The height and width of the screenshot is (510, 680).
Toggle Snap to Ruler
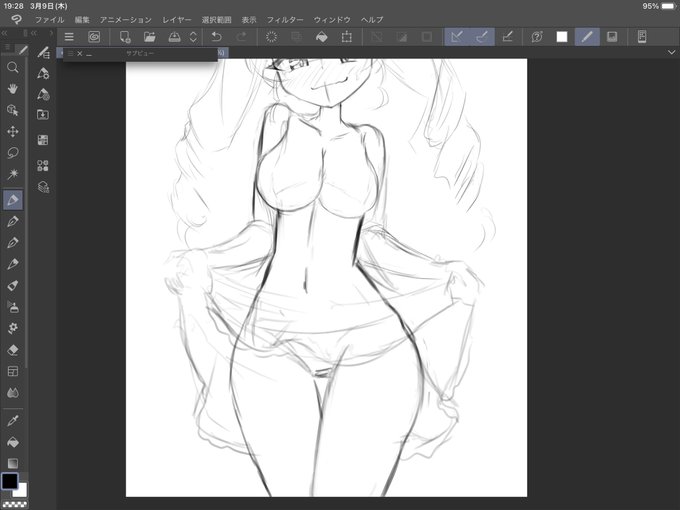point(456,37)
